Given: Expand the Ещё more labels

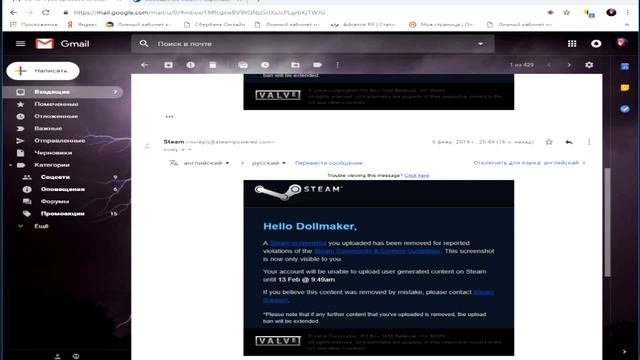Looking at the screenshot, I should pyautogui.click(x=41, y=226).
